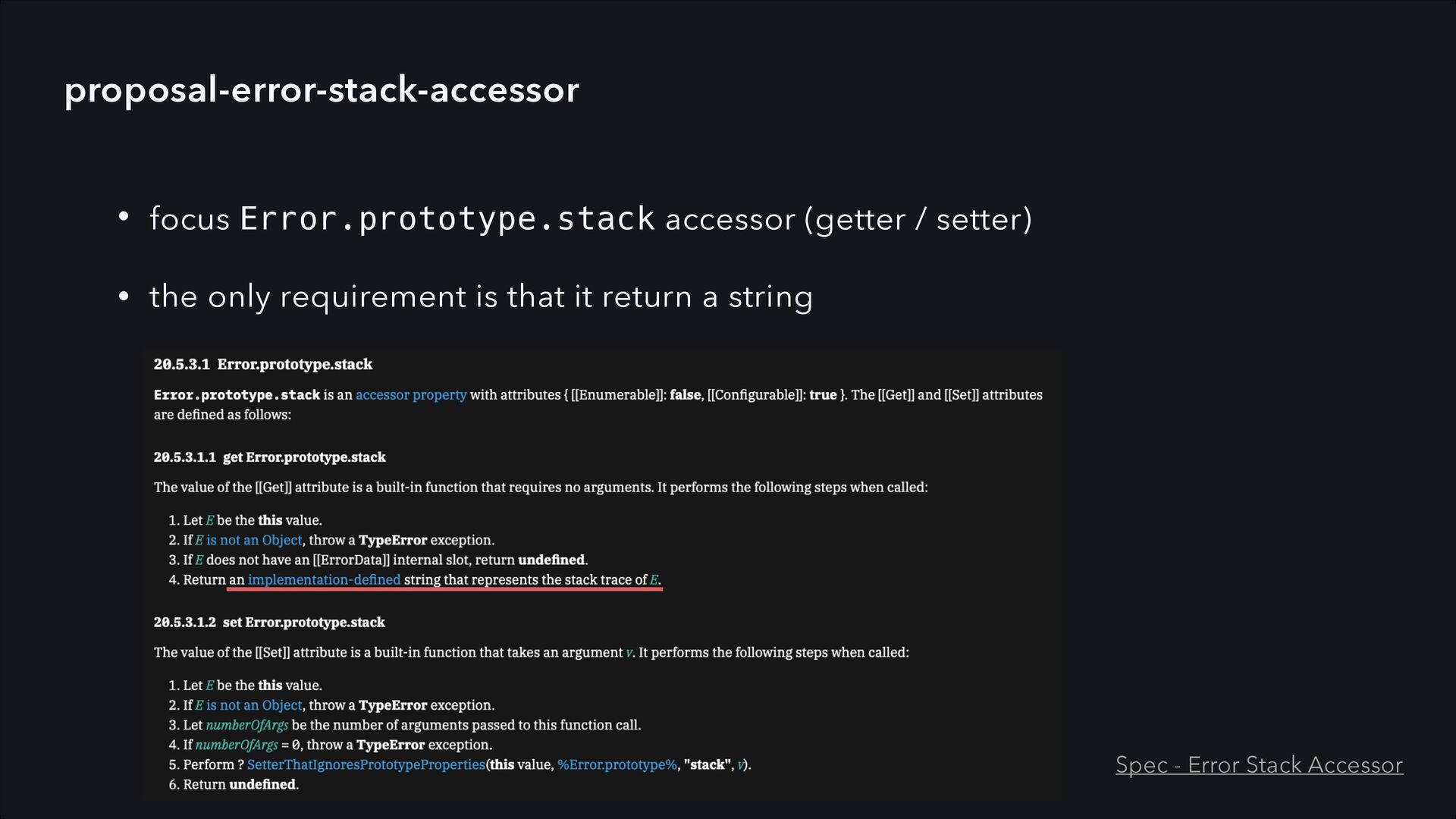The width and height of the screenshot is (1456, 819).
Task: Click "[[ErrorData]]" in getter step 3
Action: pos(351,560)
